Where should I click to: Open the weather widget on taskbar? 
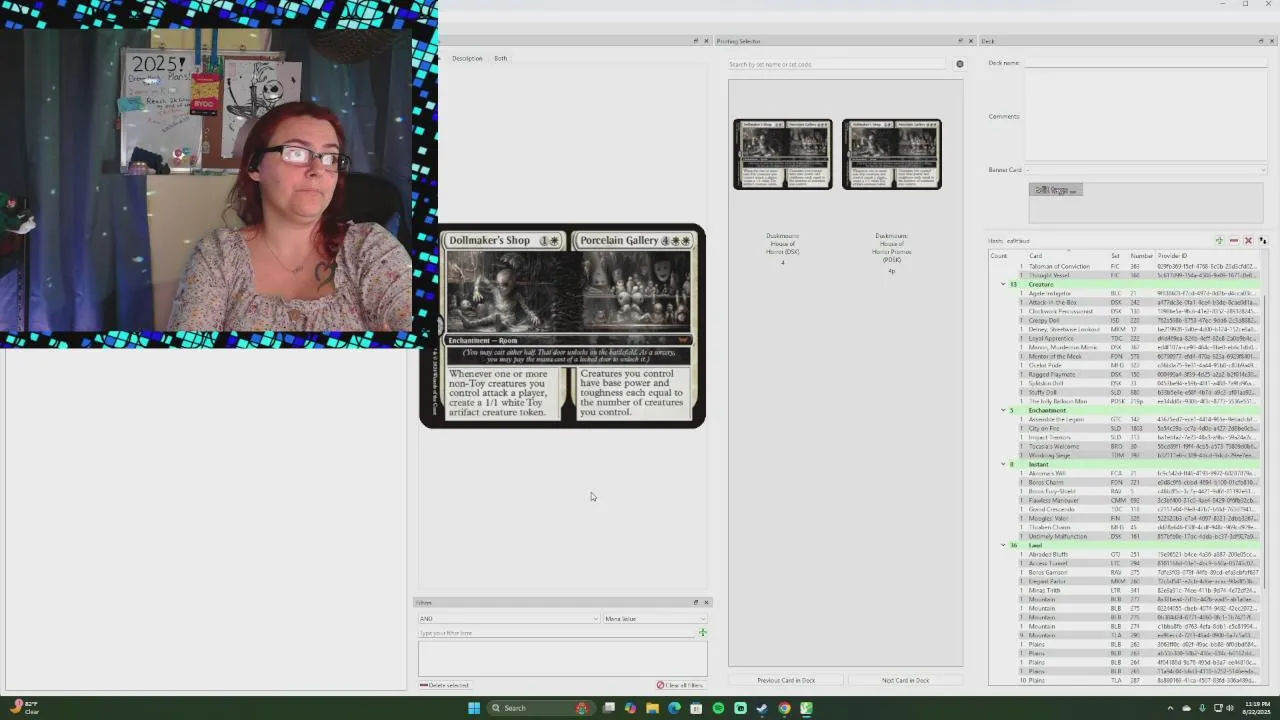click(24, 708)
